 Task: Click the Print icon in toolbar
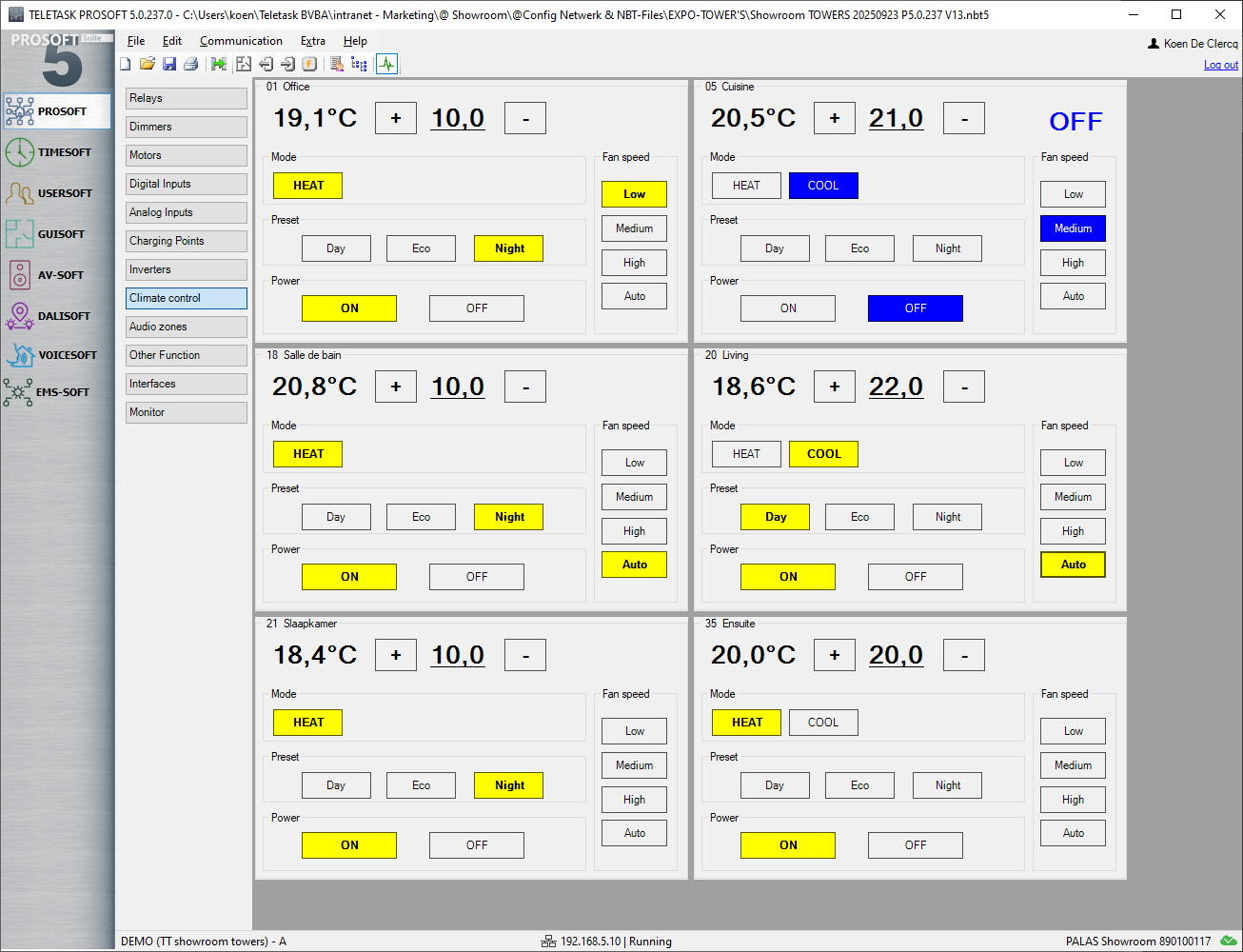[190, 64]
